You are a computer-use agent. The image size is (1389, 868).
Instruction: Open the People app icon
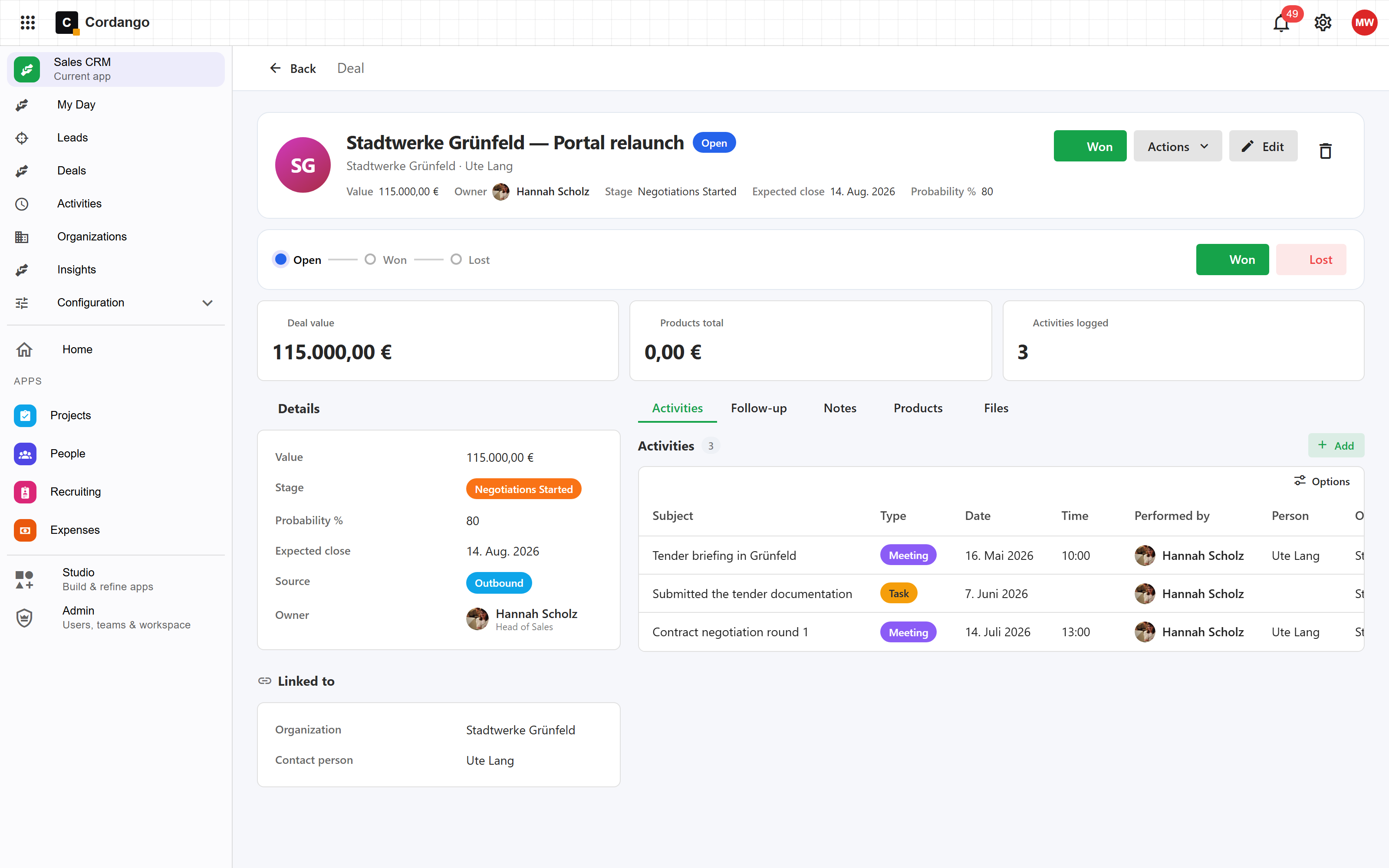click(x=25, y=454)
